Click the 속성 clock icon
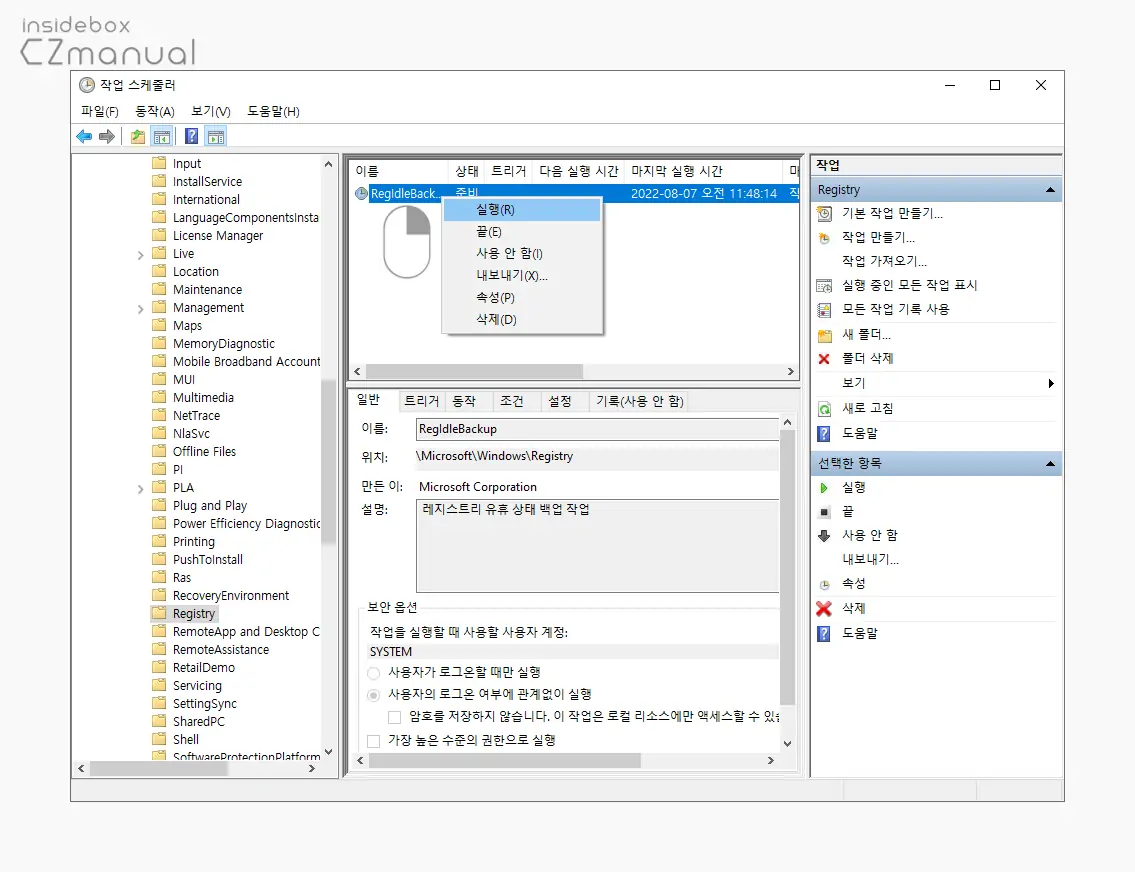Viewport: 1135px width, 872px height. point(824,585)
